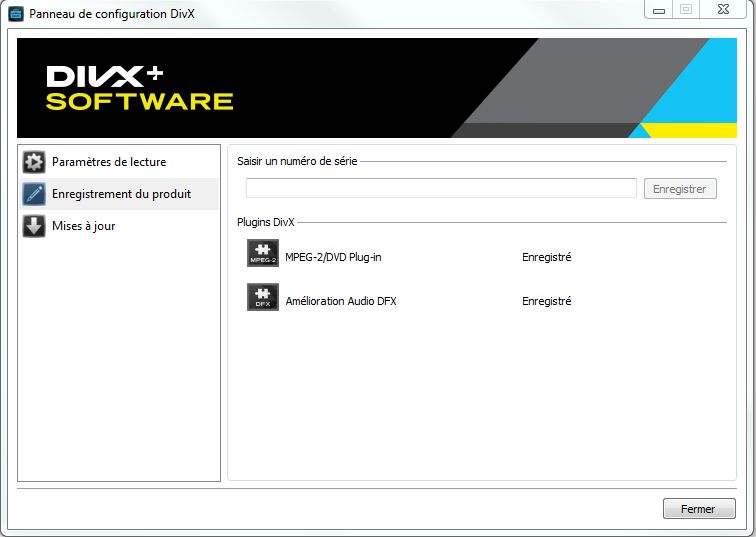
Task: Select Enregistrement du produit in sidebar
Action: tap(119, 194)
